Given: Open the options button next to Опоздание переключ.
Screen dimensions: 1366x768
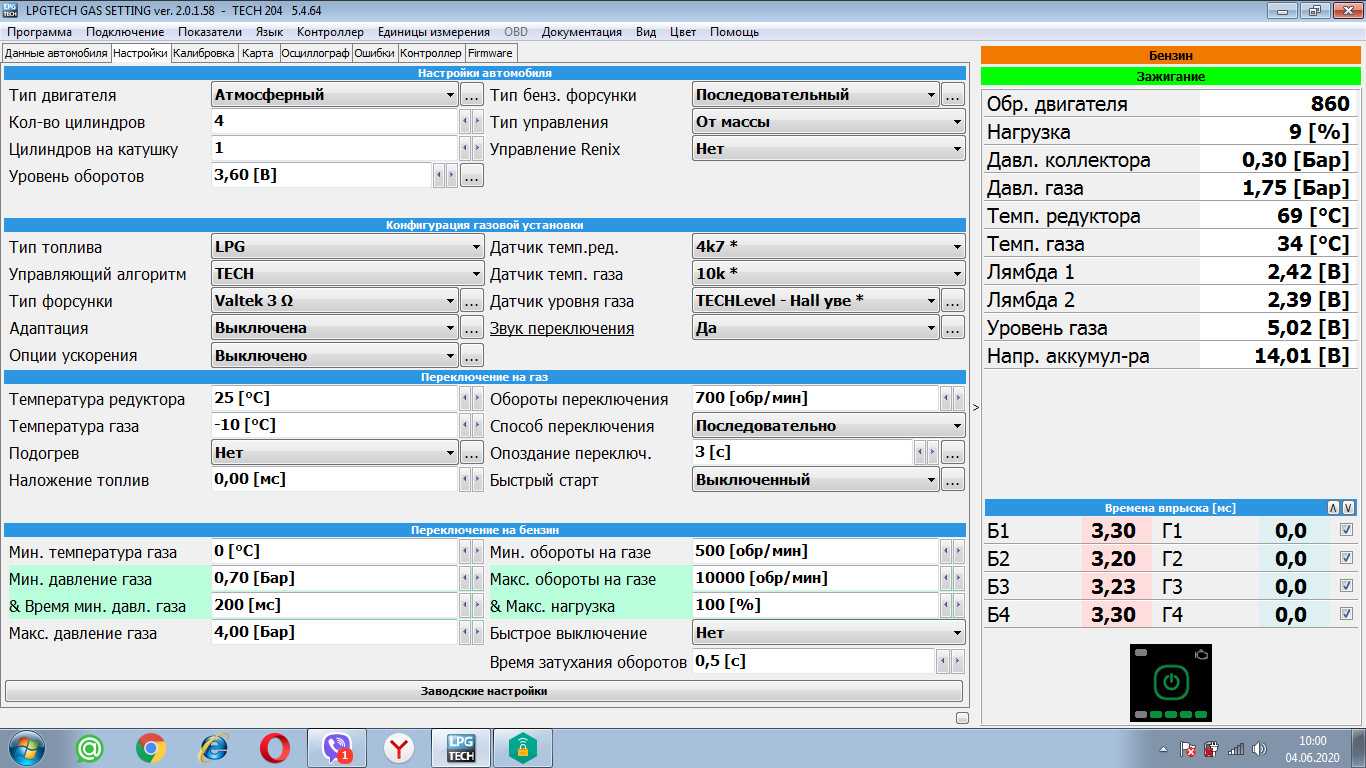Looking at the screenshot, I should 952,453.
